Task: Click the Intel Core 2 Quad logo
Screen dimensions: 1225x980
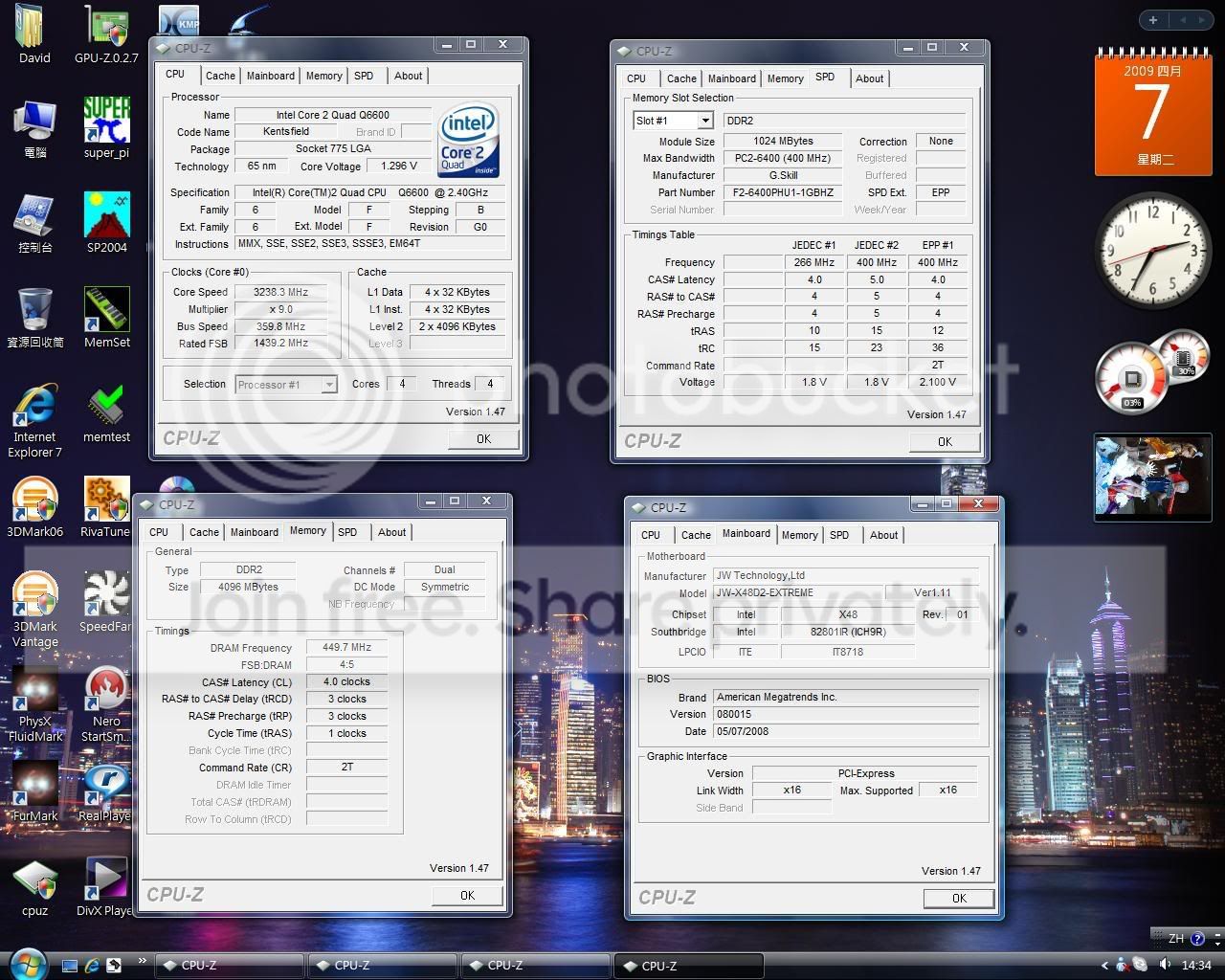Action: pyautogui.click(x=469, y=142)
